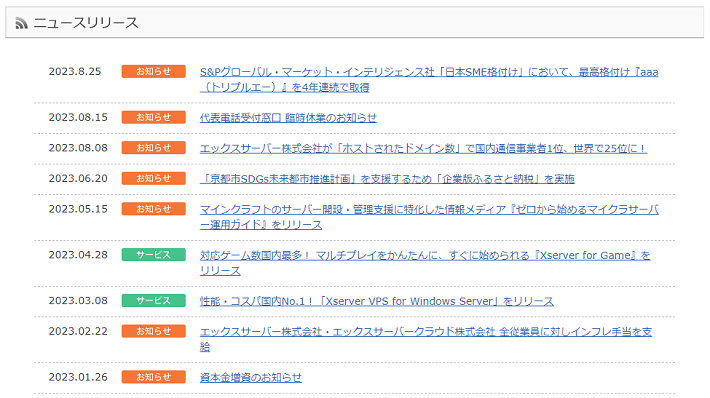This screenshot has width=710, height=398.
Task: Click the date 2023.02.22
Action: 78,331
